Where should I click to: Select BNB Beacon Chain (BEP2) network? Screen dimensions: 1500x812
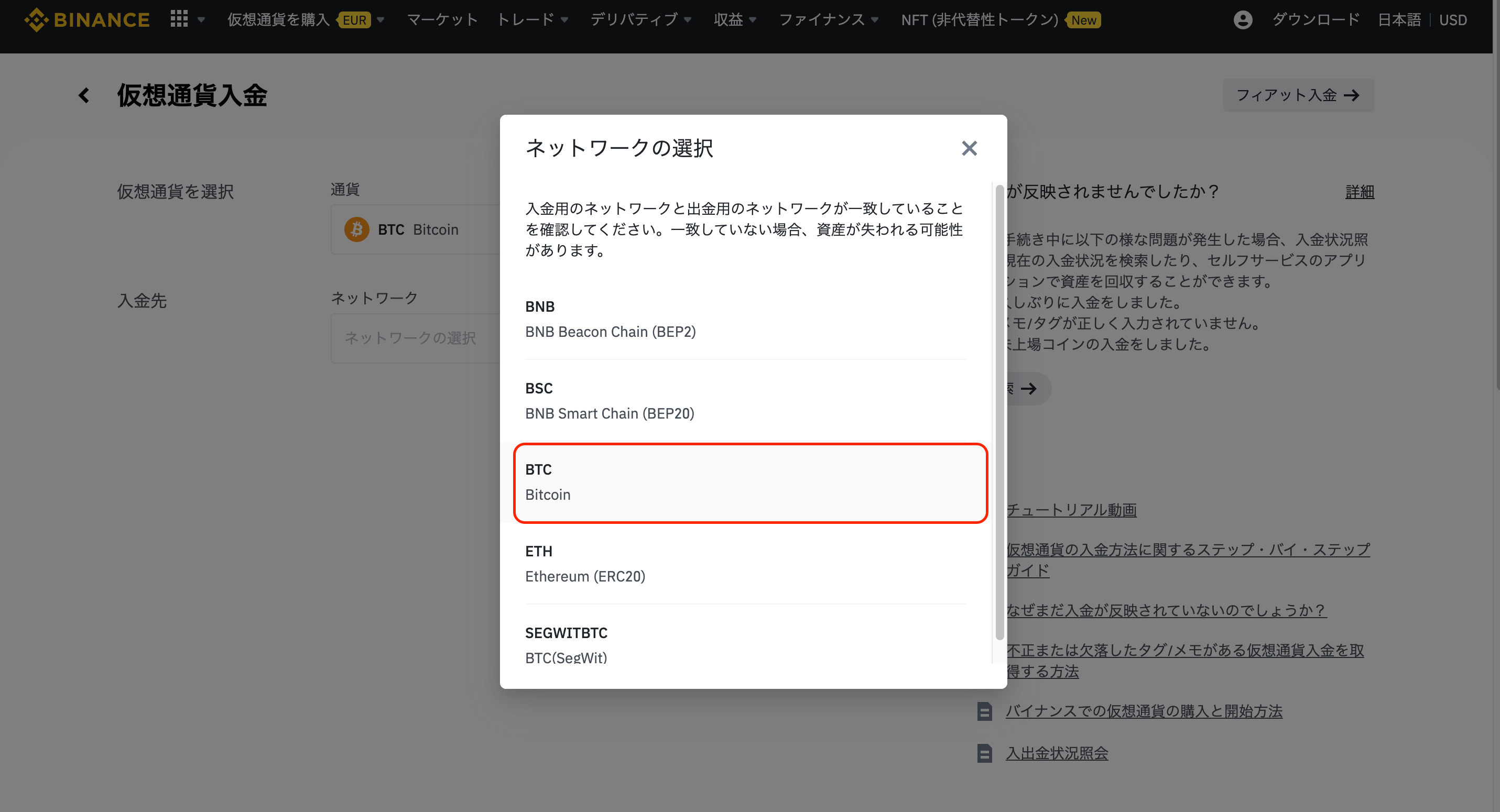[745, 319]
